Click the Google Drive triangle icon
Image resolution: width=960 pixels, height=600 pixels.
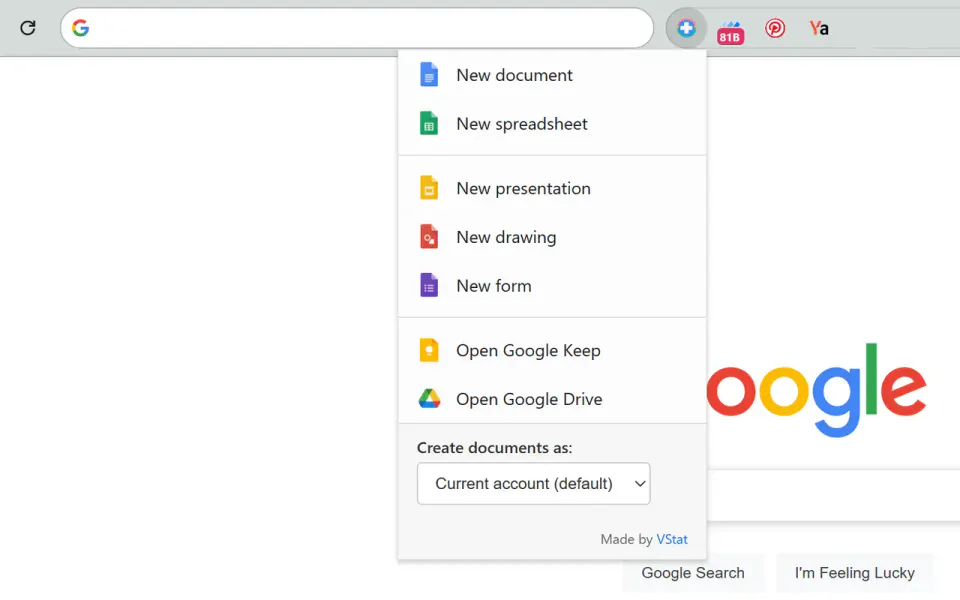click(429, 399)
